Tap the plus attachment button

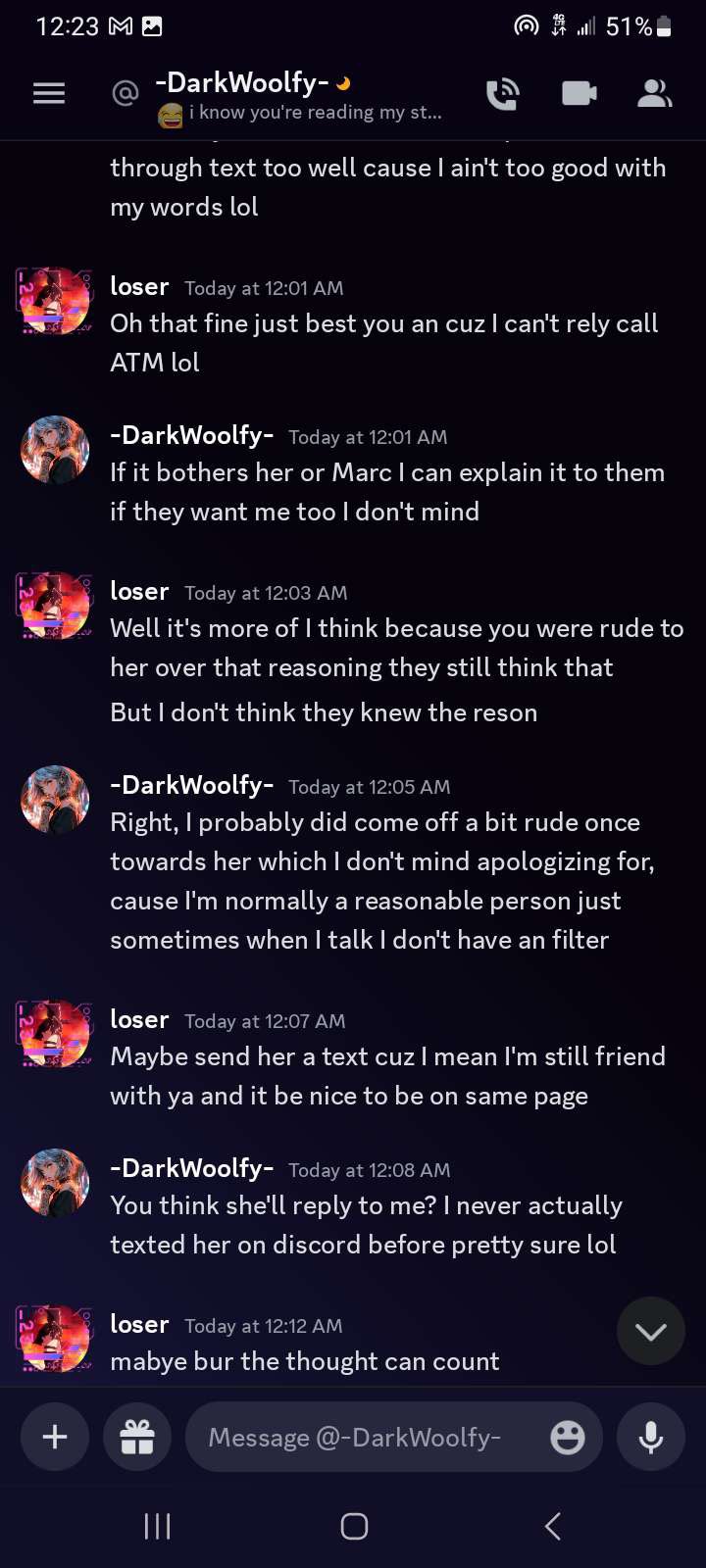pos(55,1437)
